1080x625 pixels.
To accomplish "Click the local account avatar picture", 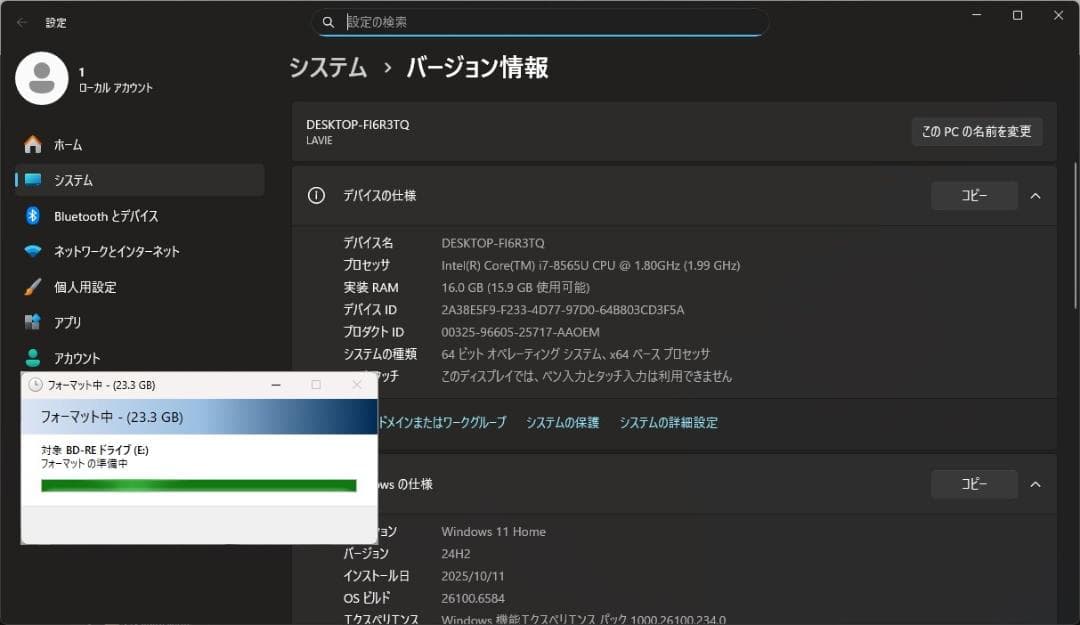I will coord(42,78).
